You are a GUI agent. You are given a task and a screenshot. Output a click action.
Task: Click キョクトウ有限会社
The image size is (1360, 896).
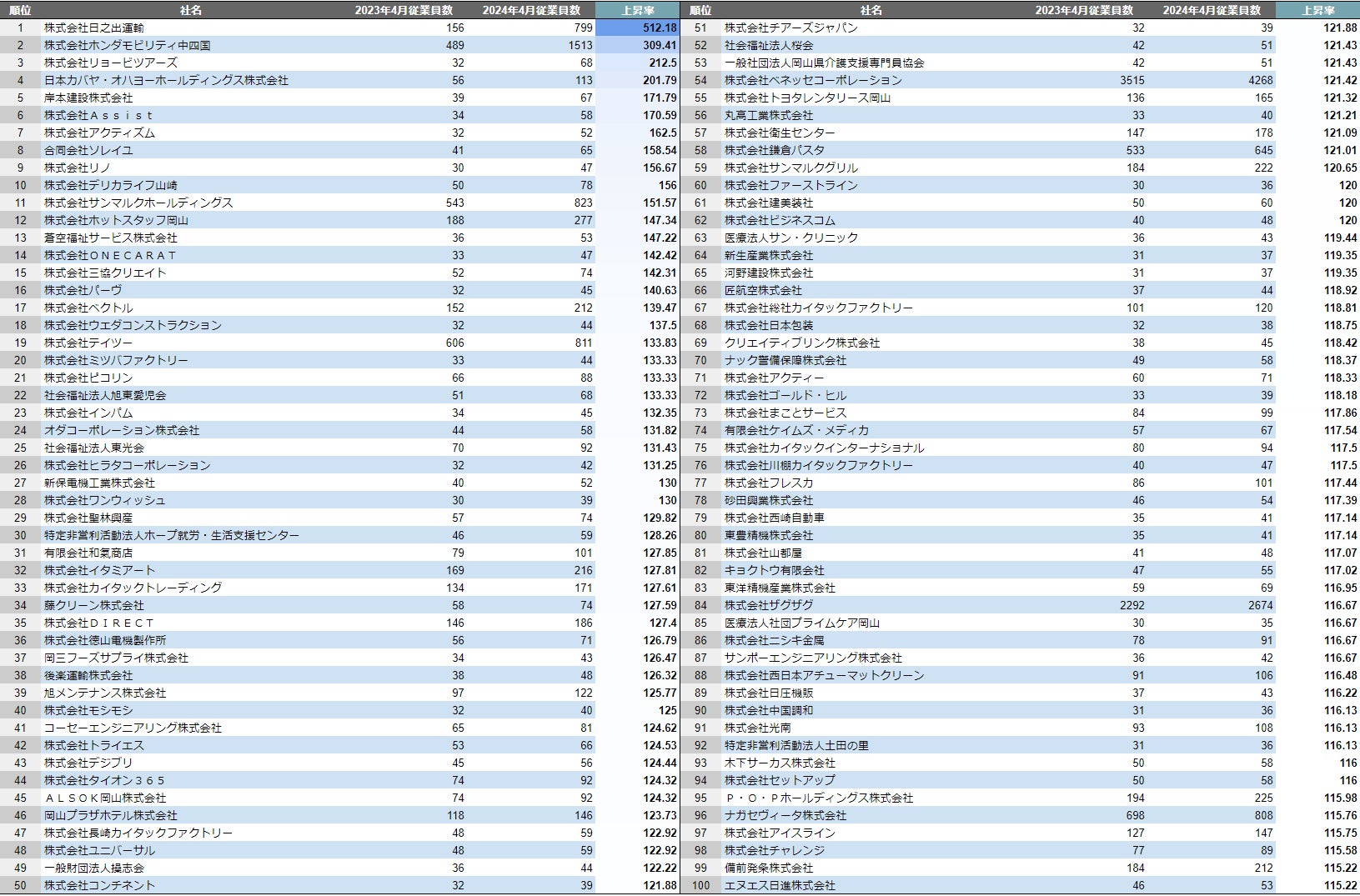tap(774, 570)
